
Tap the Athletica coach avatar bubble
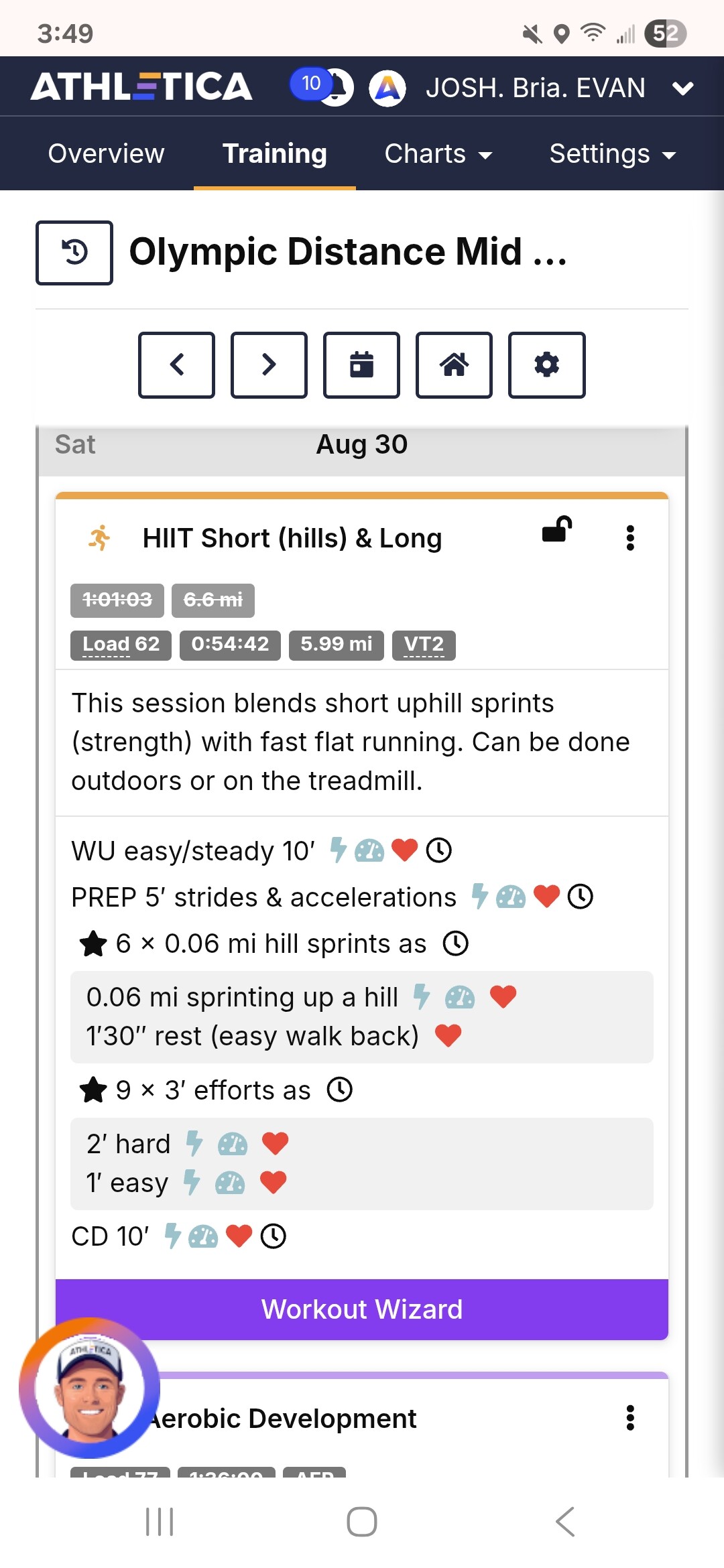click(89, 1388)
